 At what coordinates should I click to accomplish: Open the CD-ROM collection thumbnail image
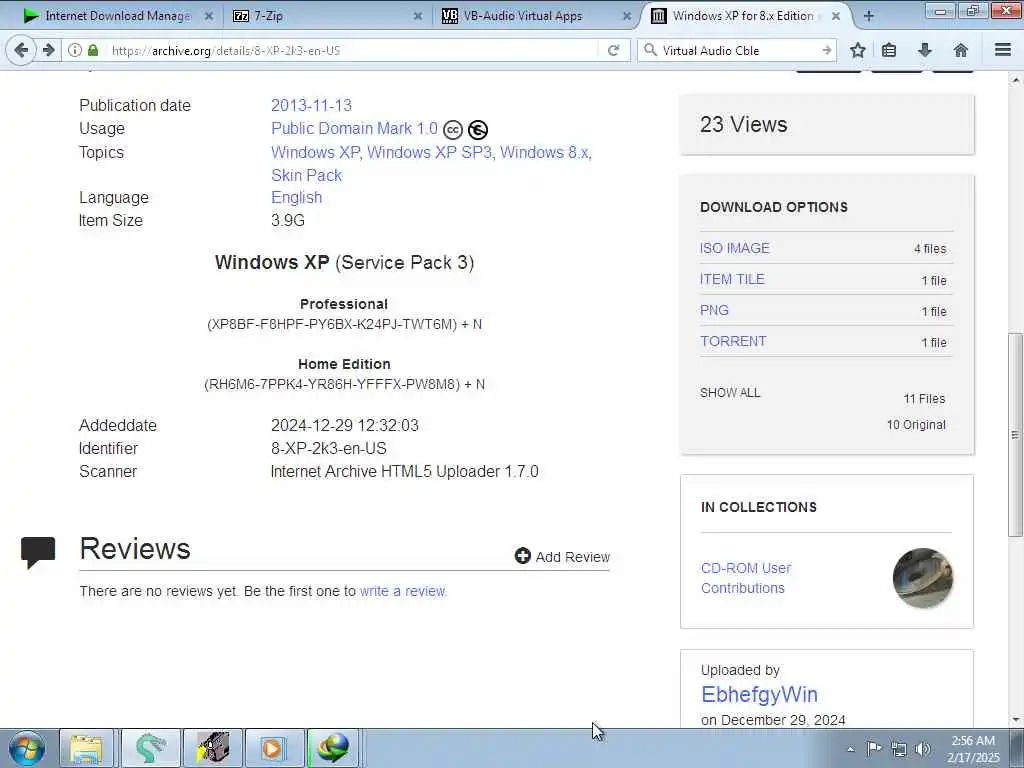[923, 578]
